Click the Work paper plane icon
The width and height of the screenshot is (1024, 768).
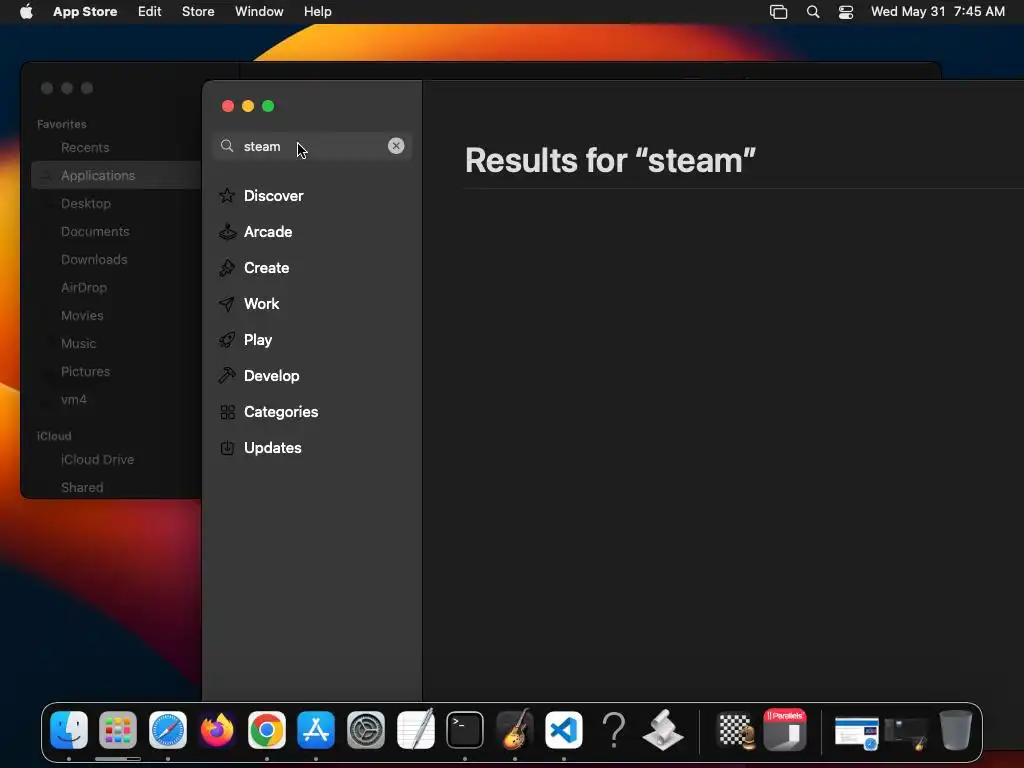point(227,304)
